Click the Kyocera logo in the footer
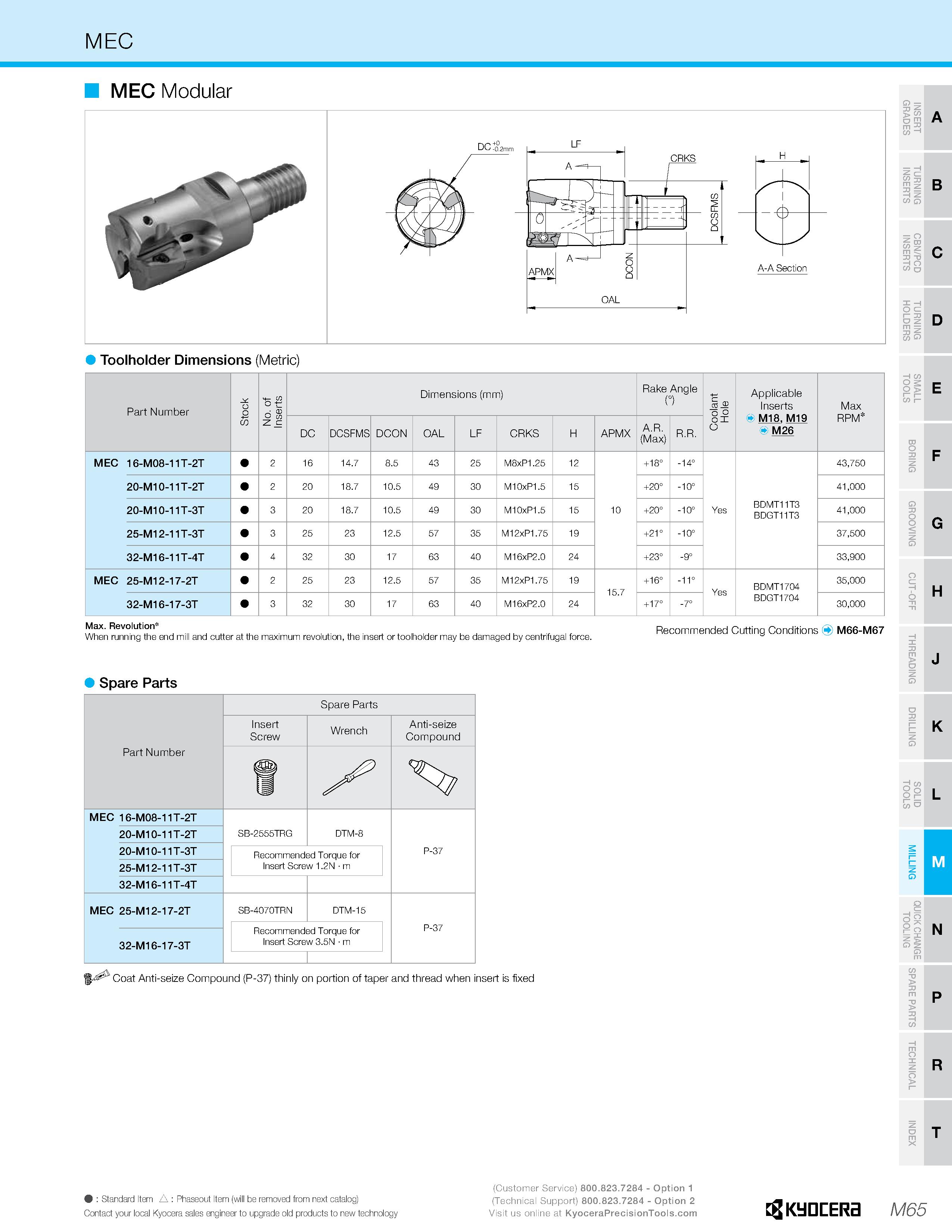The height and width of the screenshot is (1232, 952). (x=813, y=1210)
